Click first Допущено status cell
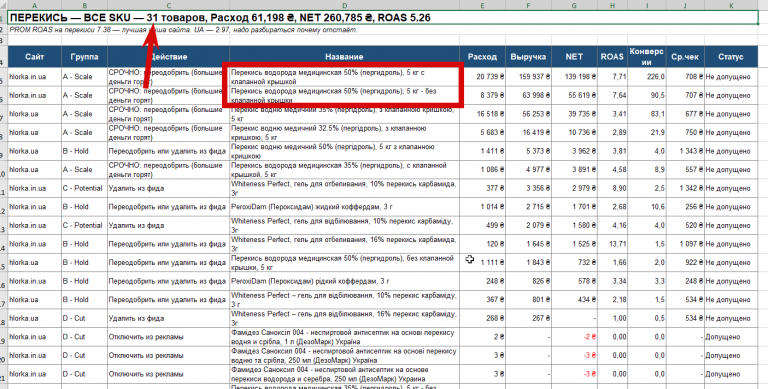This screenshot has height=389, width=768. [x=731, y=337]
